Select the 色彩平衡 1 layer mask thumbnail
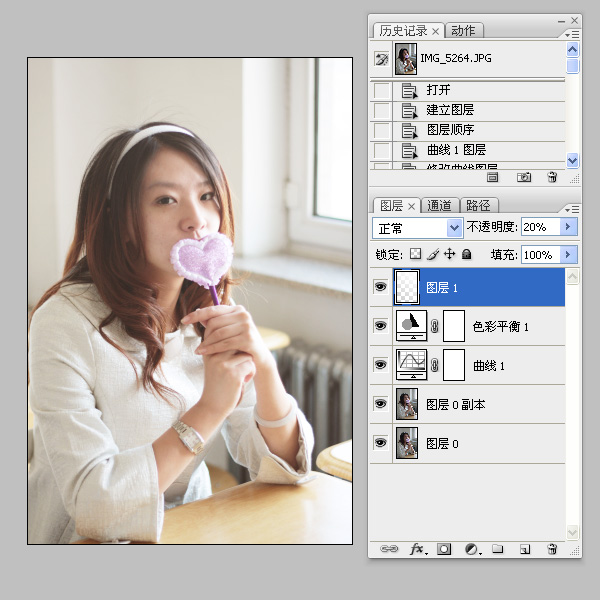Screen dimensions: 600x600 pos(454,326)
